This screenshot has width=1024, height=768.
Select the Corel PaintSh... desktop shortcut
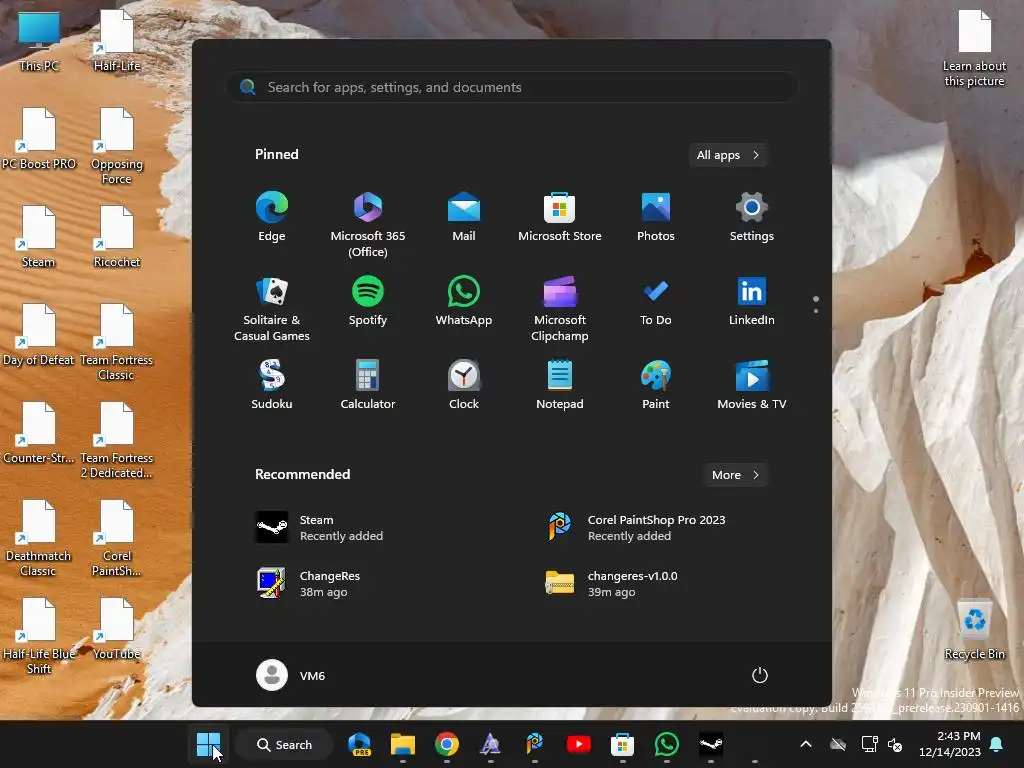(117, 537)
